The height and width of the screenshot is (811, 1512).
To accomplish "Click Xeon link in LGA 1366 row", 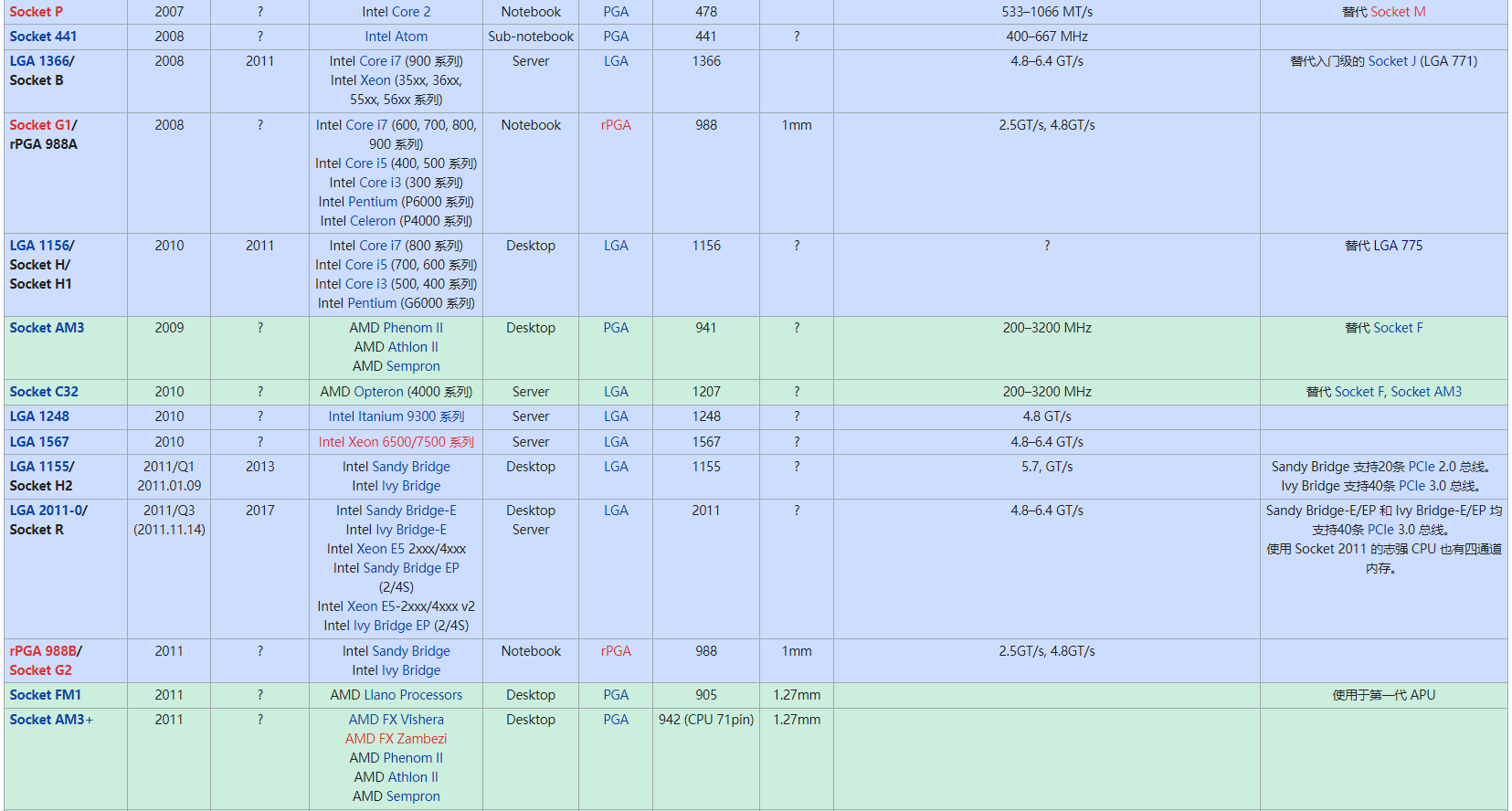I will pyautogui.click(x=375, y=80).
